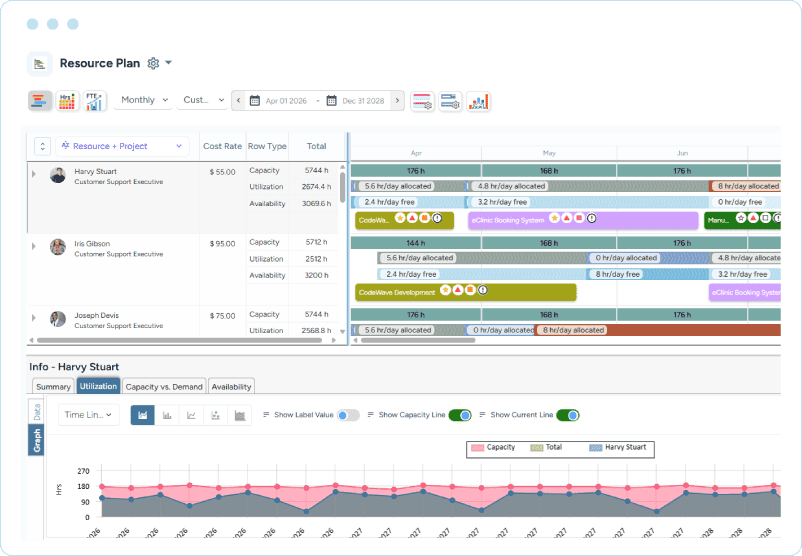
Task: Toggle Show Label Value switch
Action: [348, 415]
